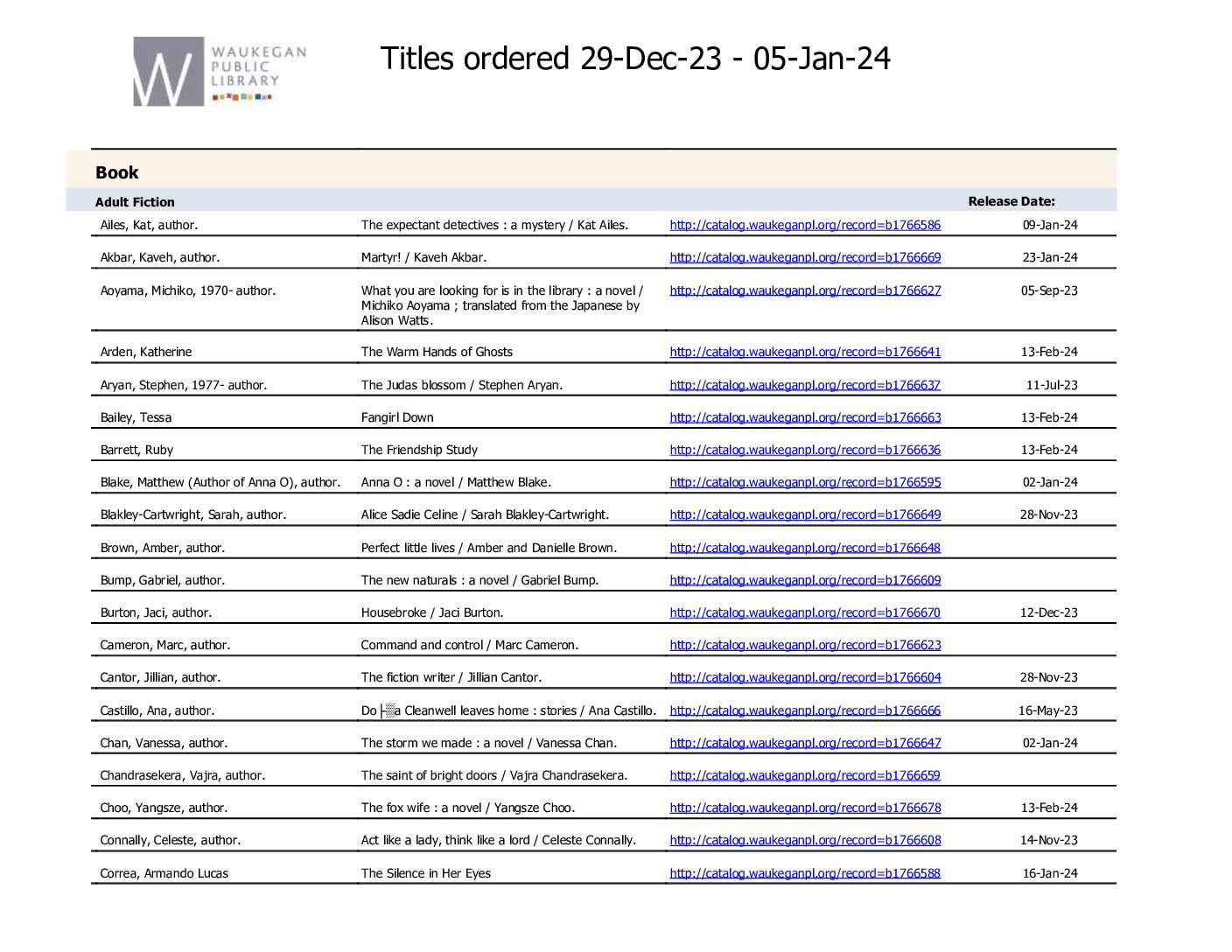Image resolution: width=1232 pixels, height=952 pixels.
Task: Click the Book section heading
Action: pos(117,172)
